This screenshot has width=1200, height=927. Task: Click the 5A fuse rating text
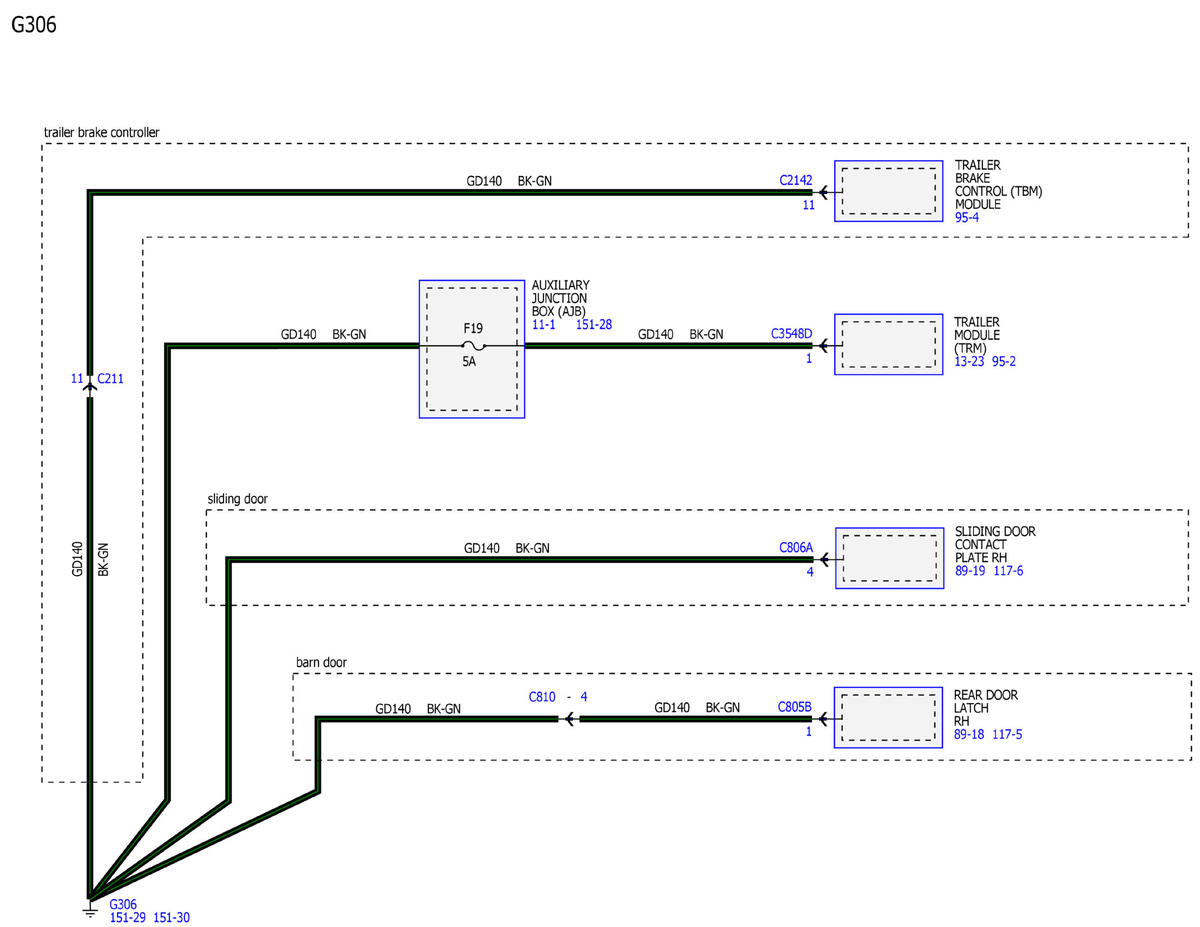click(469, 363)
